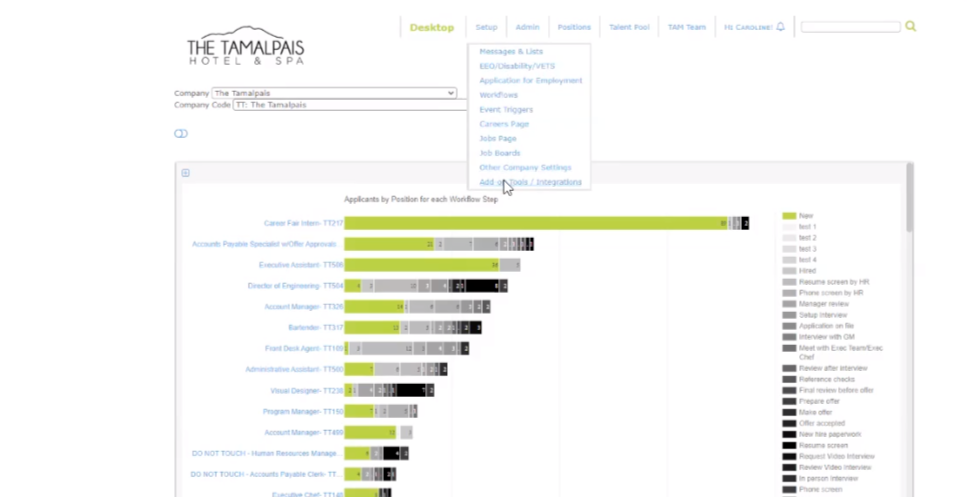Select Application for Employment menu item
Screen dimensions: 967x497
[530, 81]
